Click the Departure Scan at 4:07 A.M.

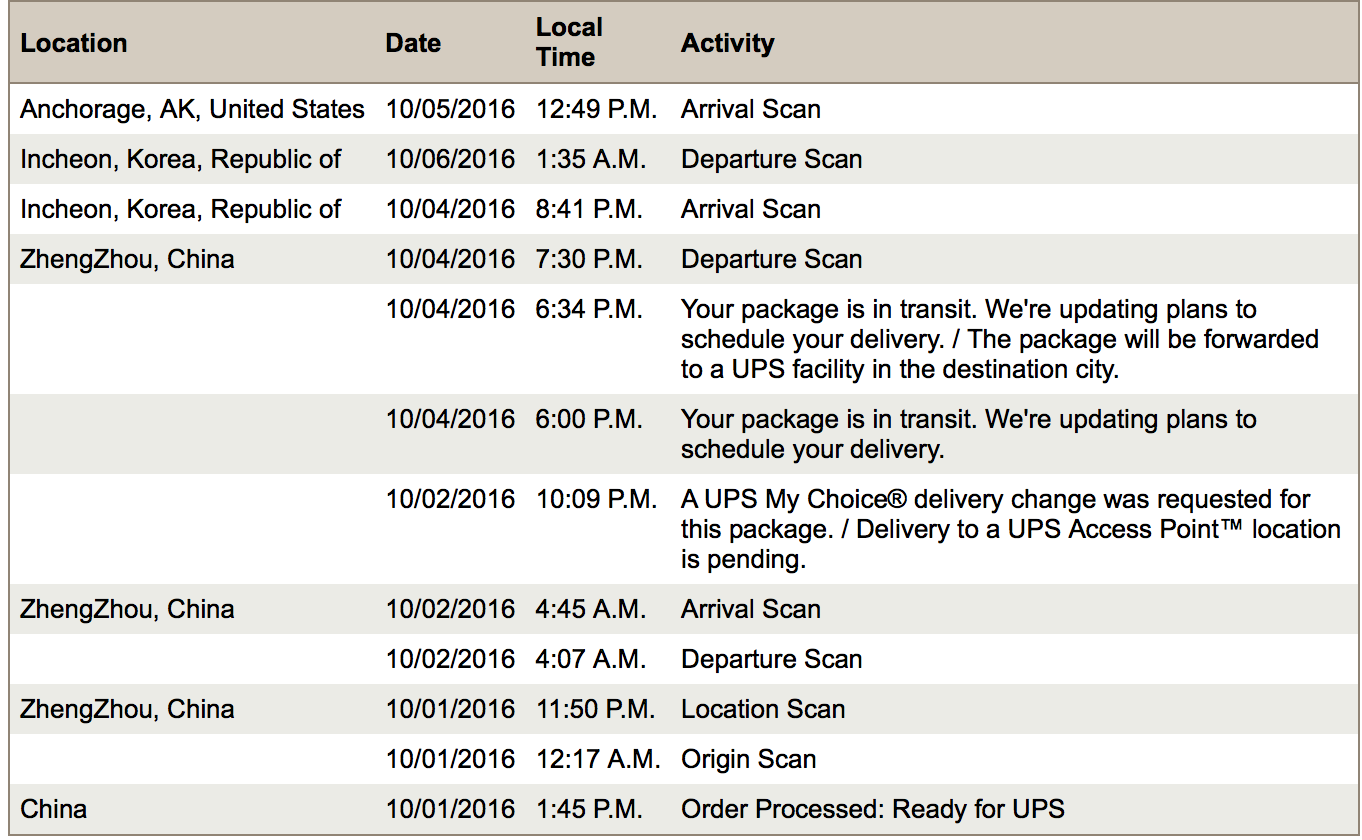[771, 659]
